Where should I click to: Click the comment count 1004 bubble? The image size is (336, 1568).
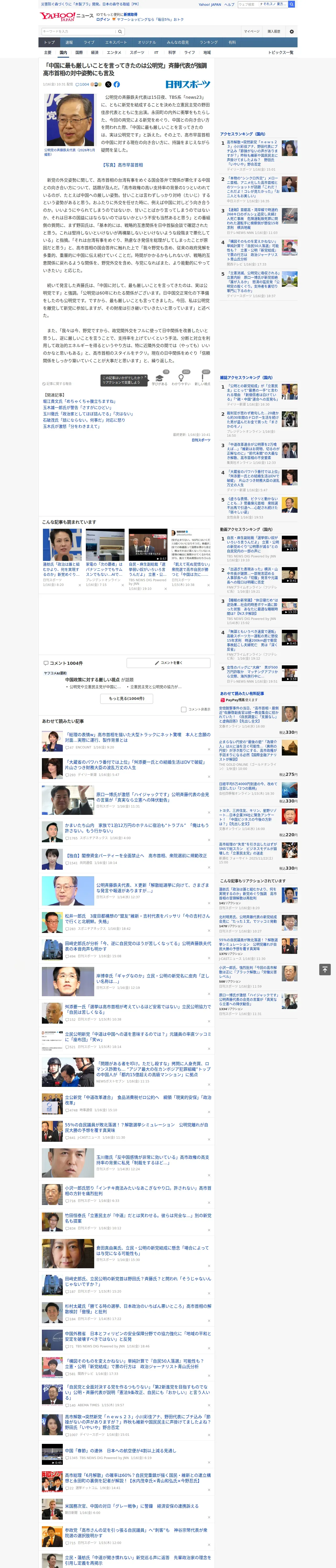pos(82,85)
